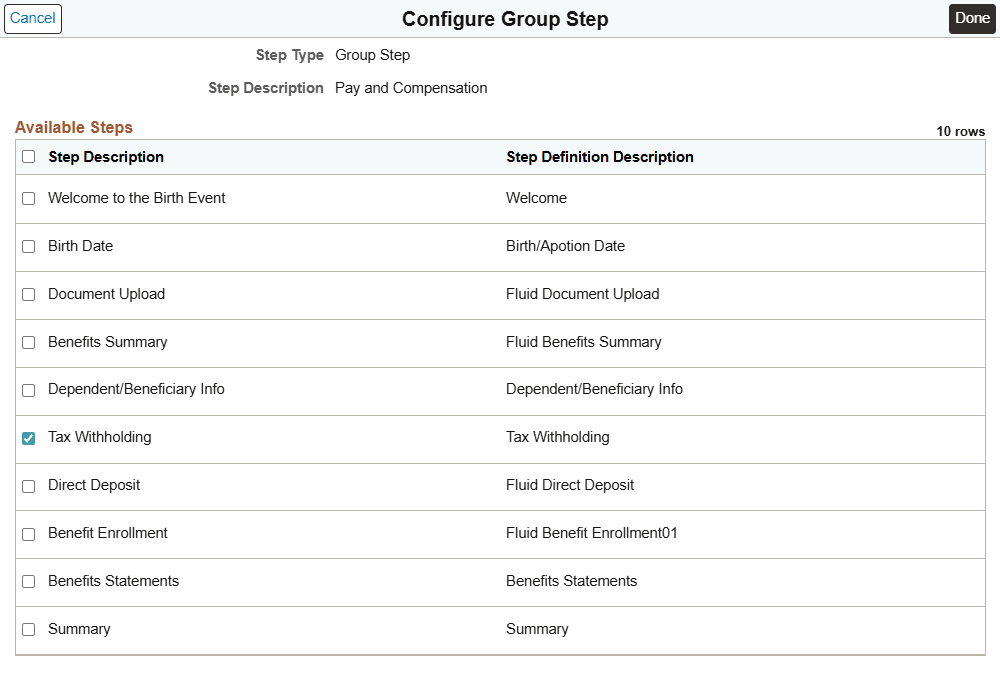Image resolution: width=1000 pixels, height=683 pixels.
Task: Enable the Document Upload step
Action: [28, 294]
